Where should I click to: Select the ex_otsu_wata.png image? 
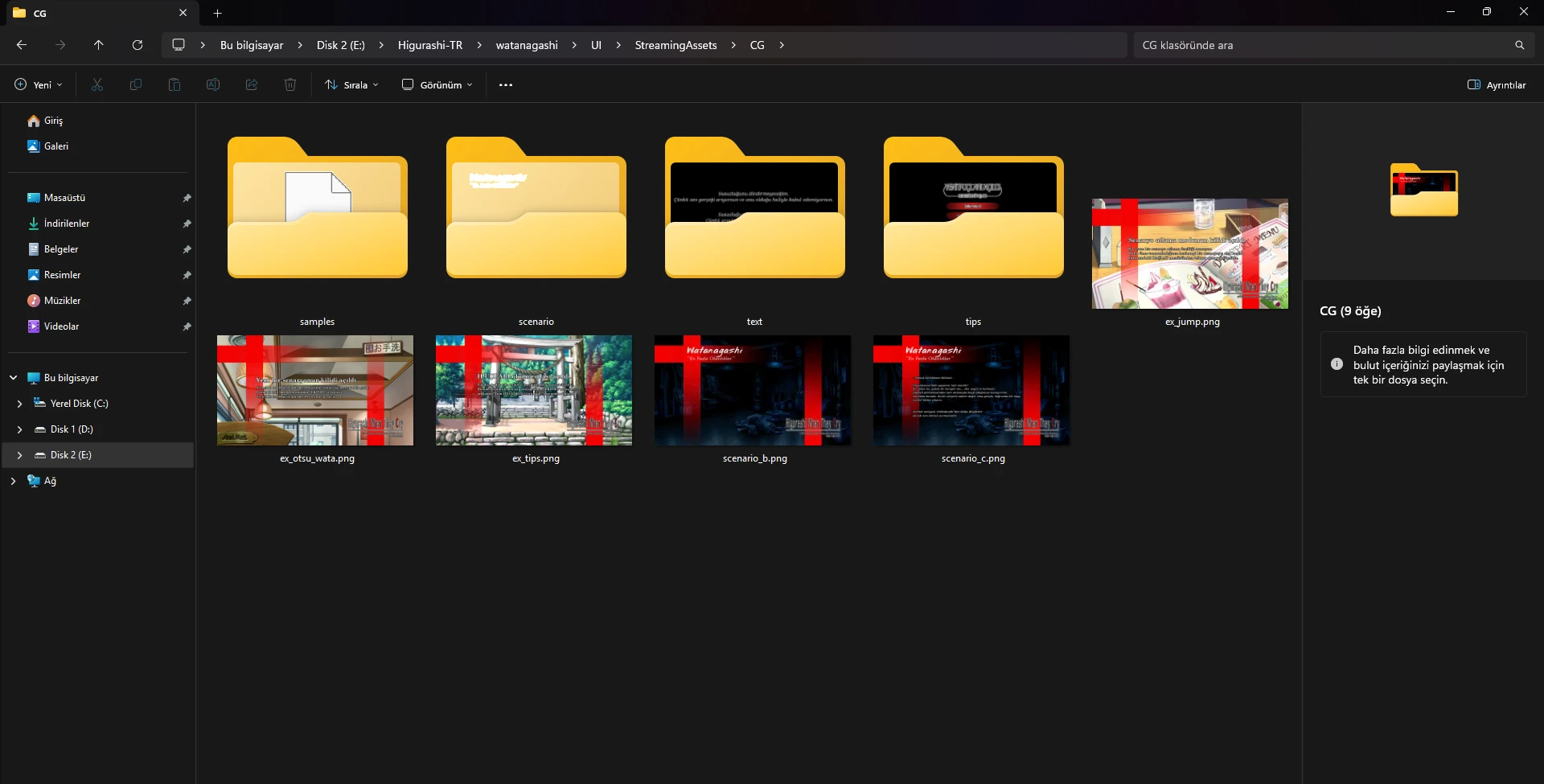[315, 391]
